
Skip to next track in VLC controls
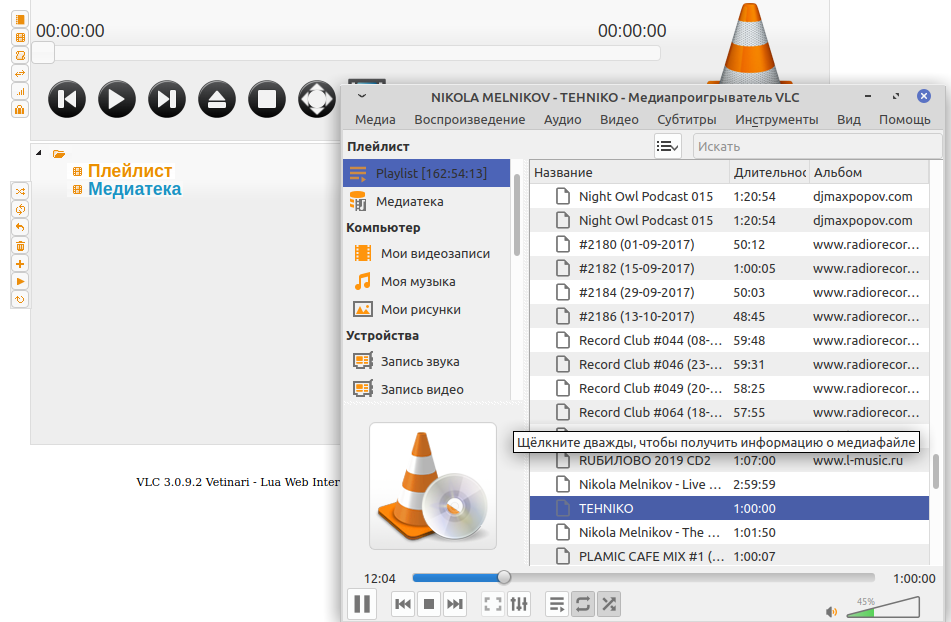455,603
